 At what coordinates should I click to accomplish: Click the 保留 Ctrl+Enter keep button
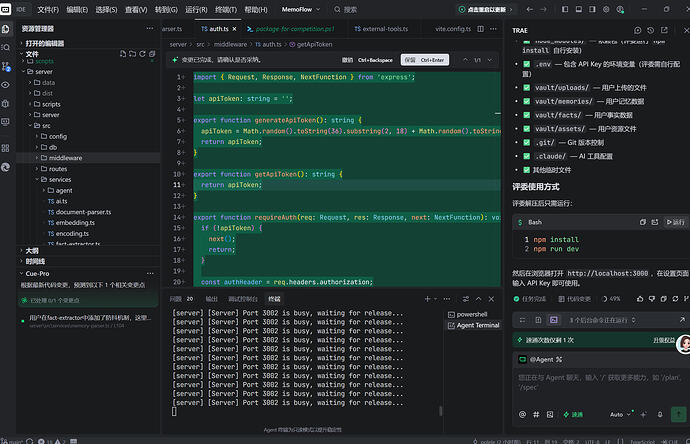coord(425,60)
